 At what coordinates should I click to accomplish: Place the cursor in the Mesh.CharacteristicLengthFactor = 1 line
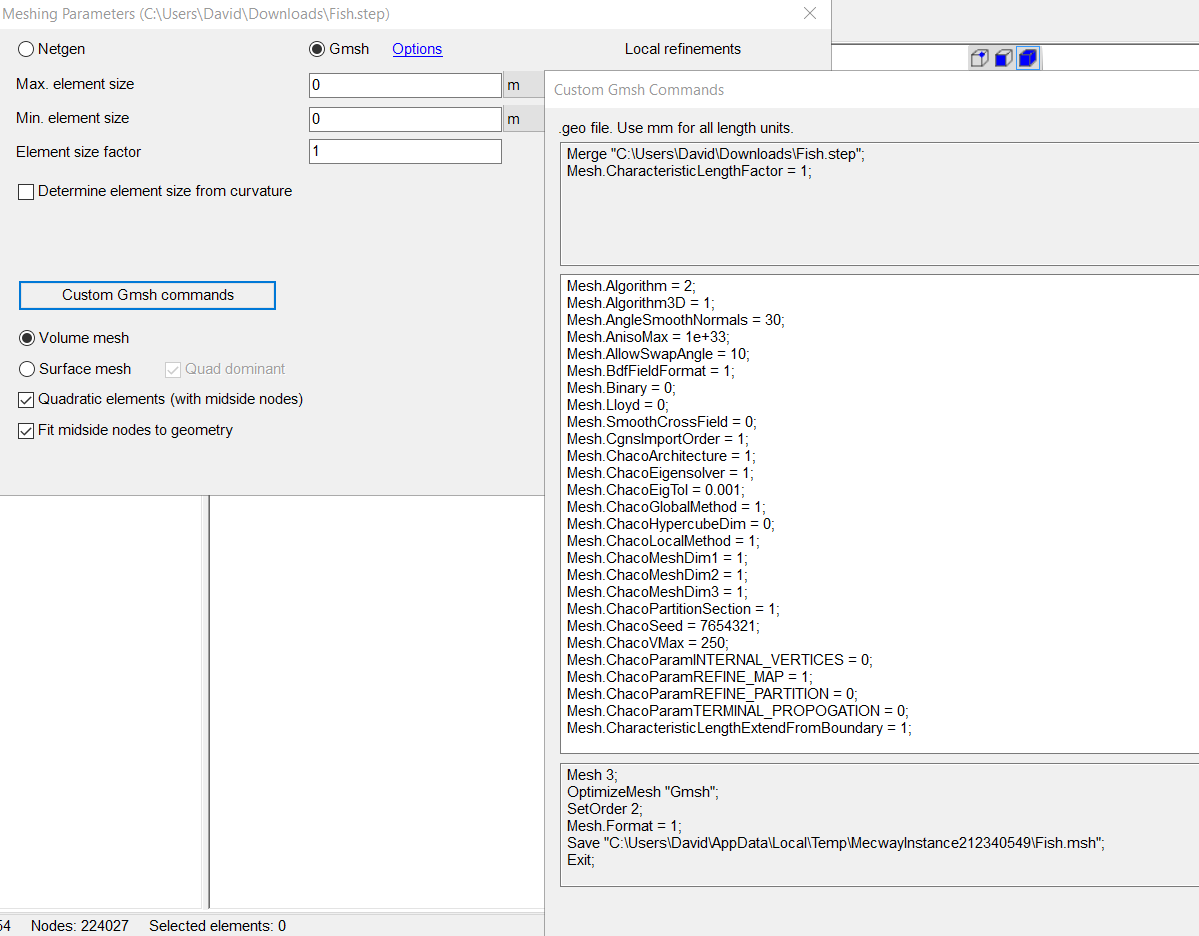pos(689,171)
